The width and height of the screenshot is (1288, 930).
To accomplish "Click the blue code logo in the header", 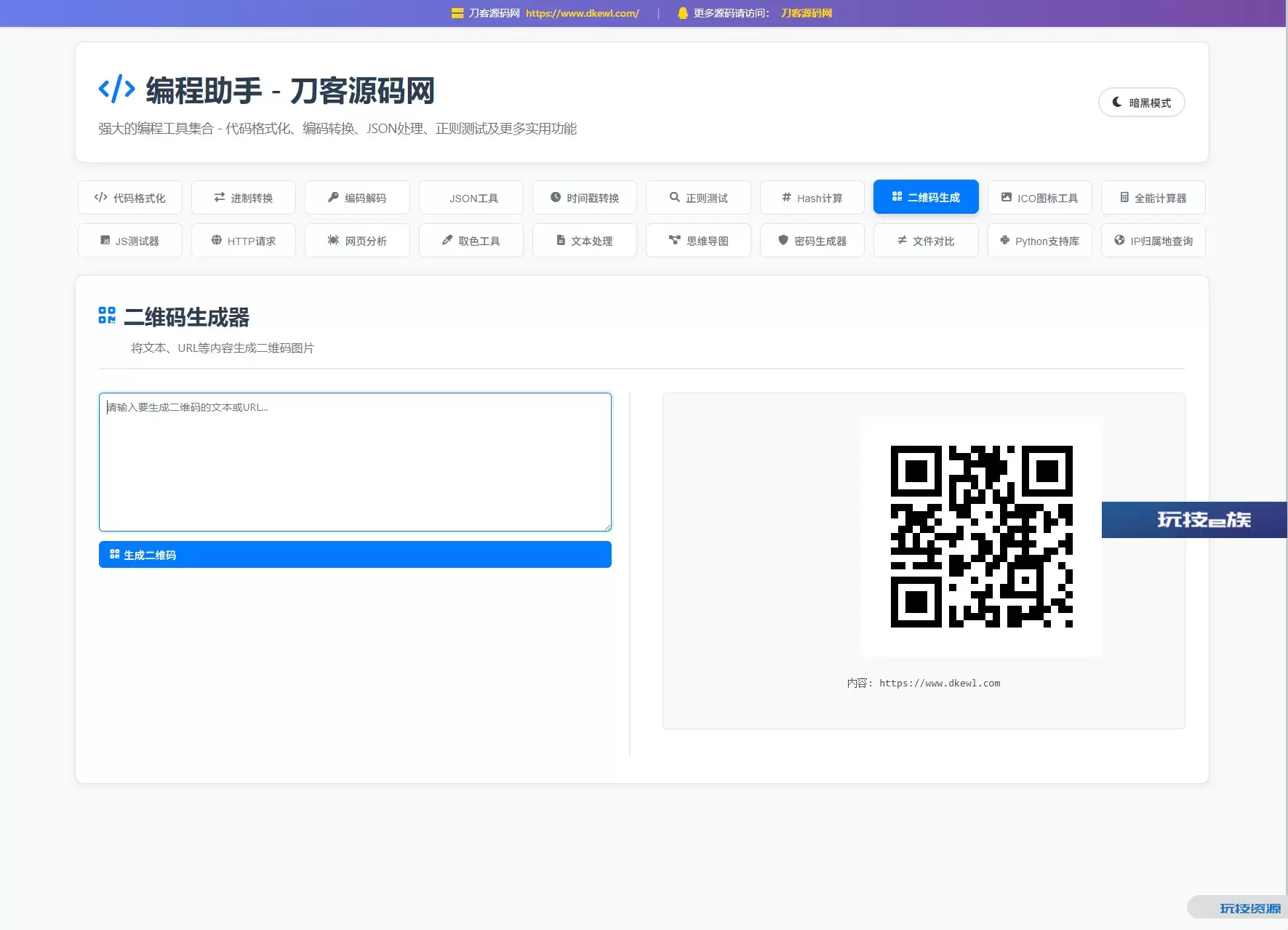I will tap(117, 89).
